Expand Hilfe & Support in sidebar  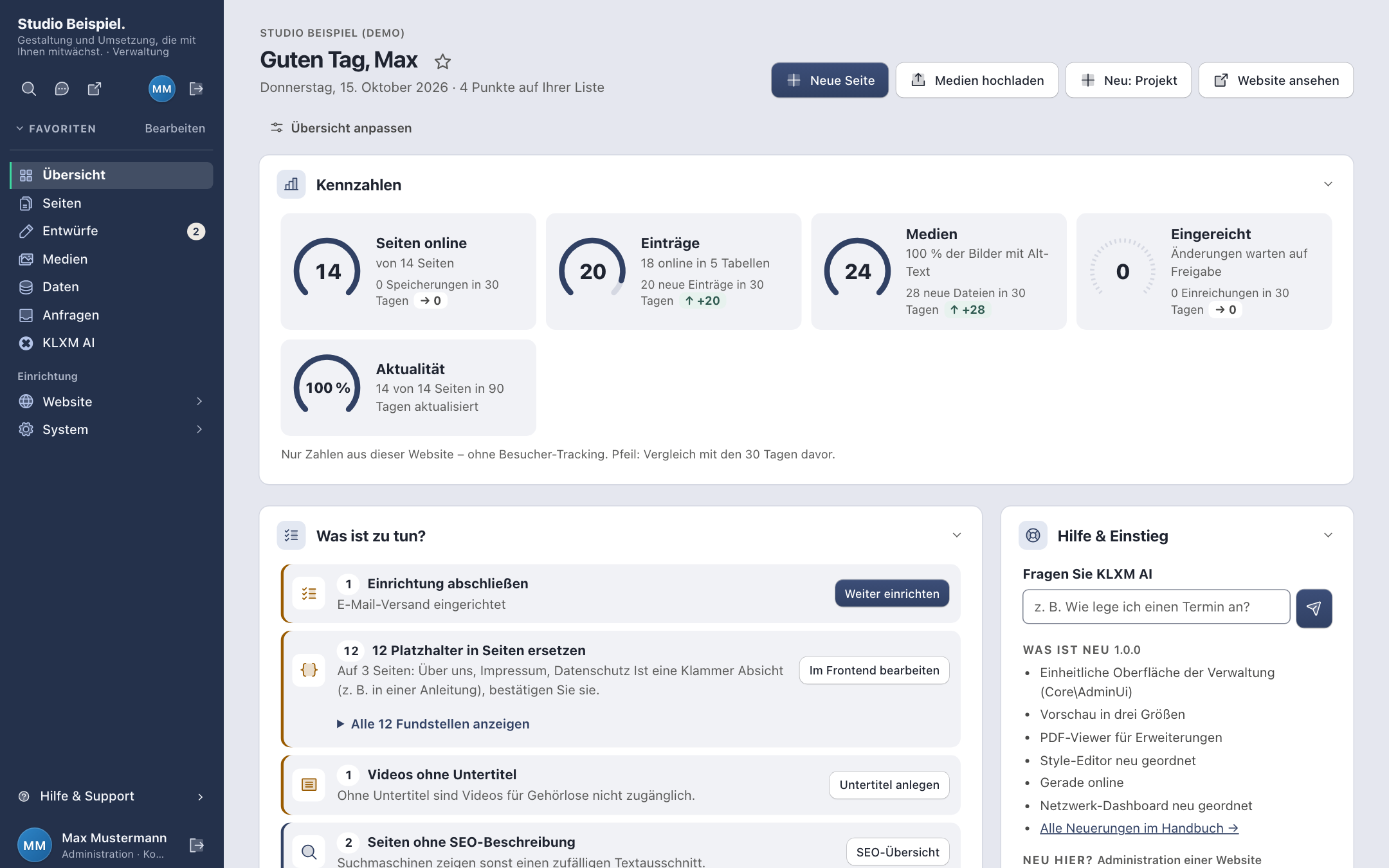112,796
